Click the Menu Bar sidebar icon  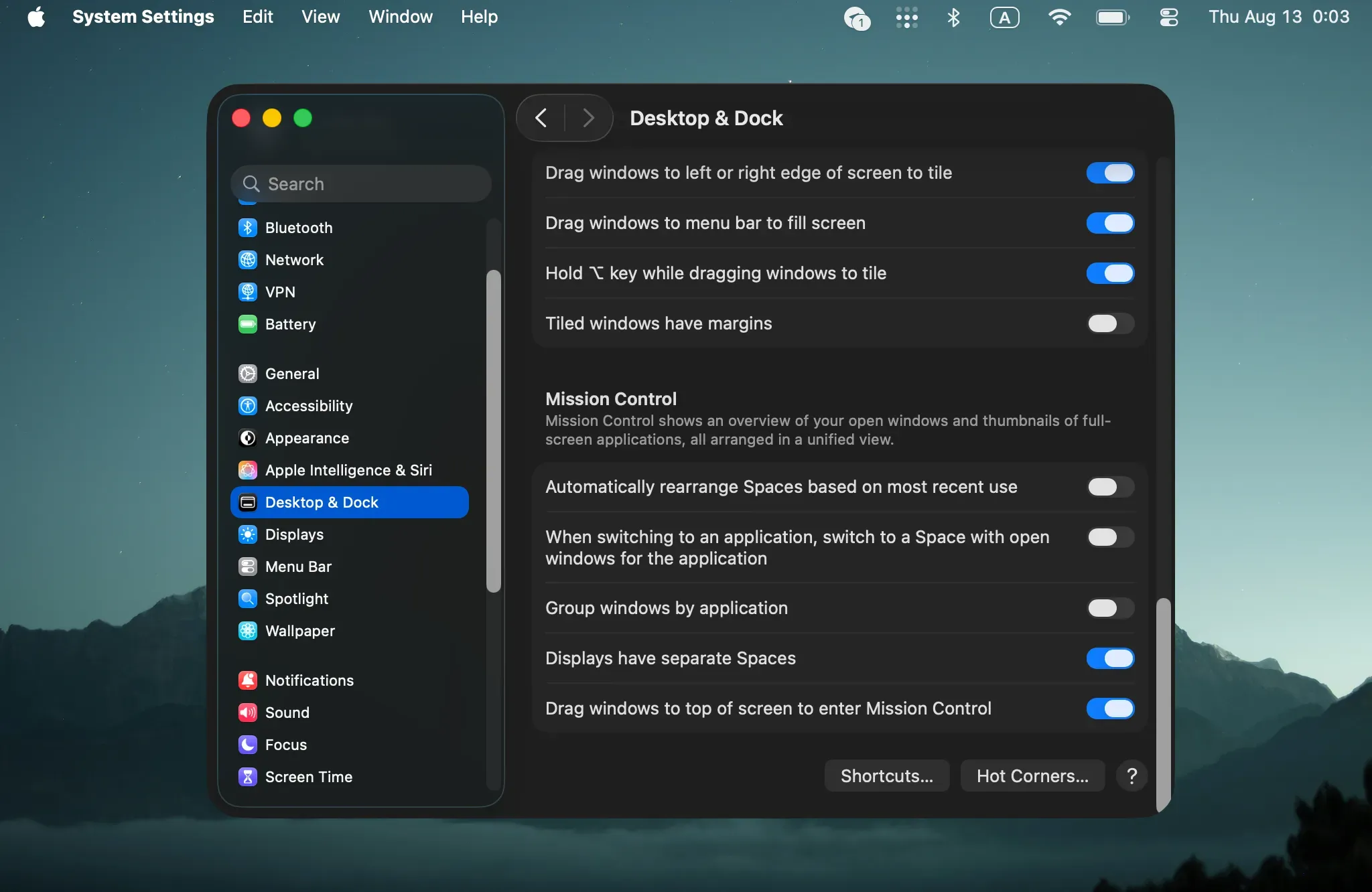(248, 567)
